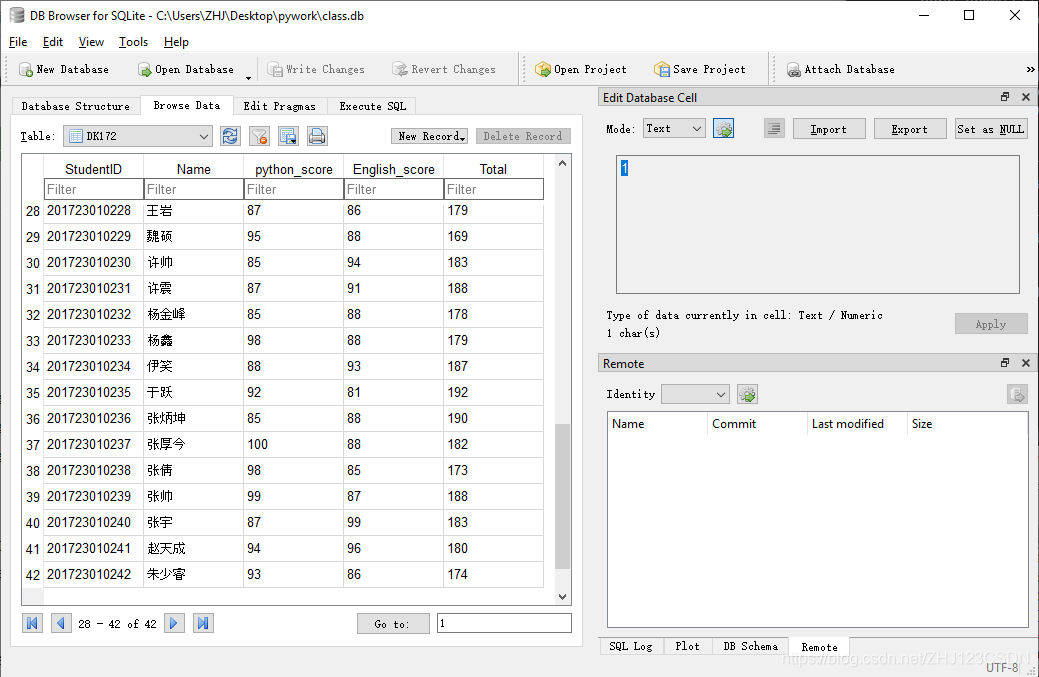Viewport: 1039px width, 677px height.
Task: Open the Table selector dropdown DK172
Action: [138, 136]
